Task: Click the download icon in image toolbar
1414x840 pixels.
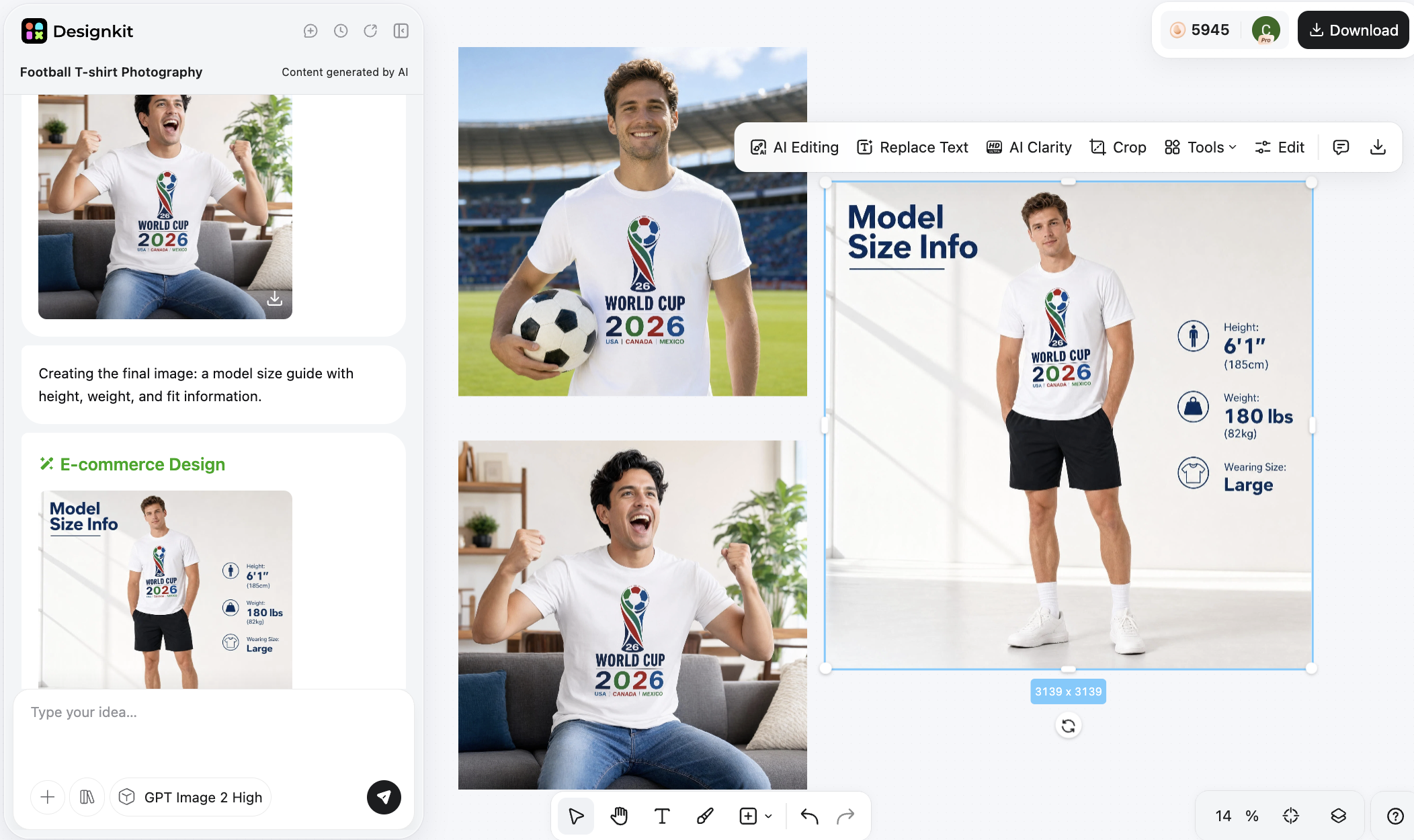Action: tap(1378, 147)
